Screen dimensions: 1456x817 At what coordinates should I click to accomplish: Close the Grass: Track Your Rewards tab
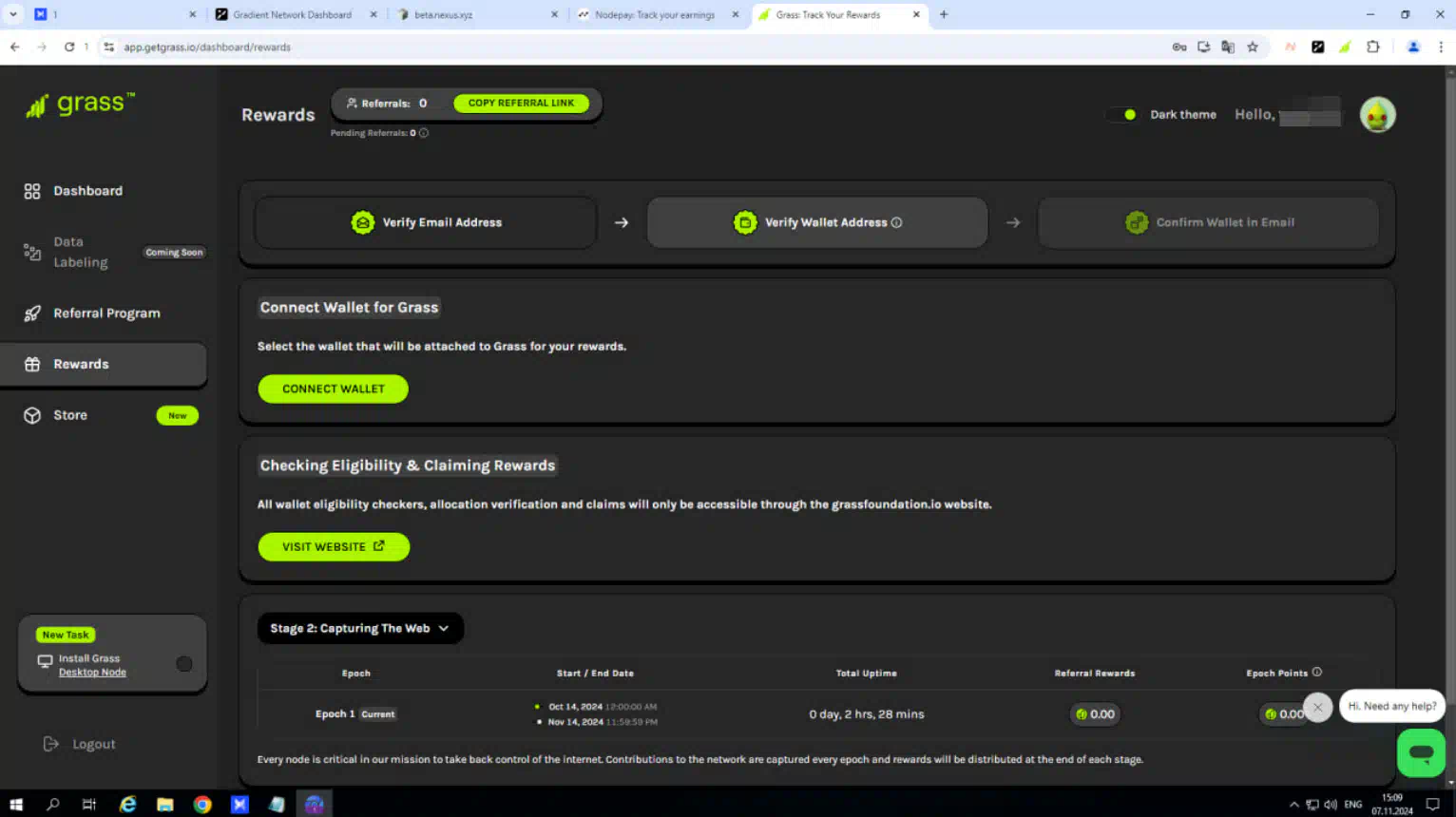click(x=916, y=14)
